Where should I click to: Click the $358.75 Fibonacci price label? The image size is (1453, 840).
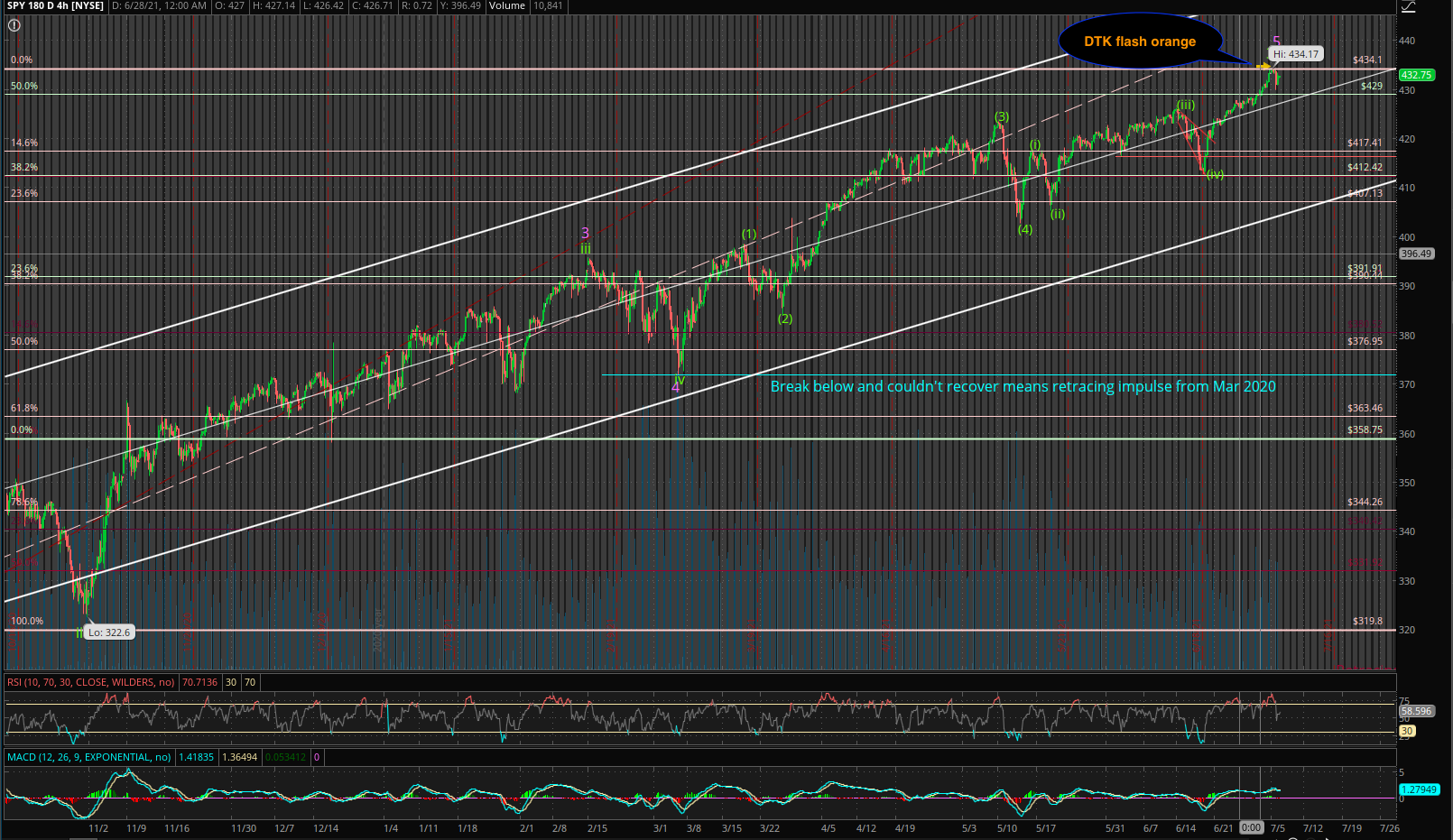tap(1365, 429)
